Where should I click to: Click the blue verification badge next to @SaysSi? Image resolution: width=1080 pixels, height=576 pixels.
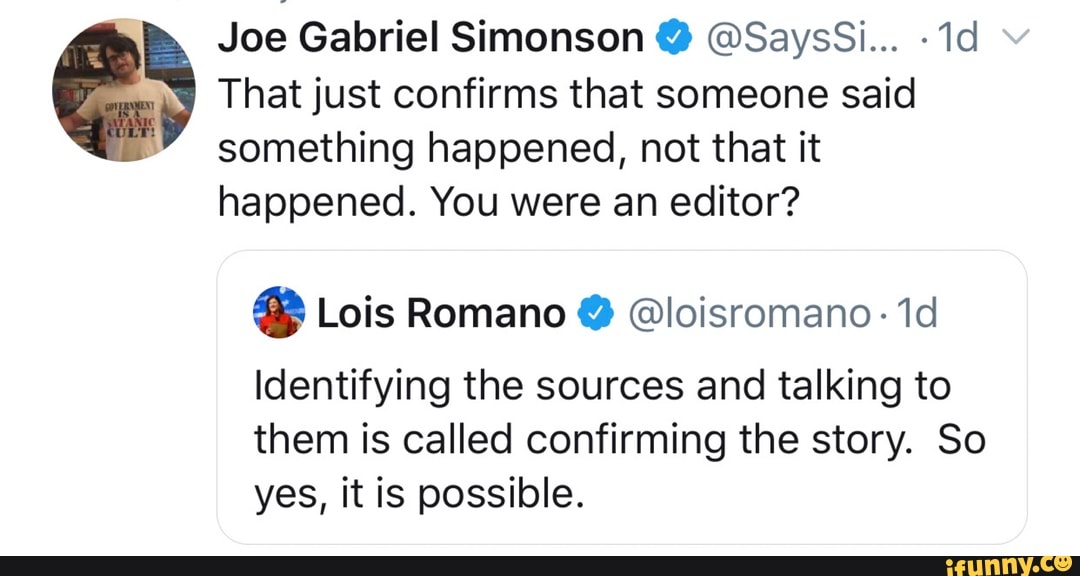[676, 36]
